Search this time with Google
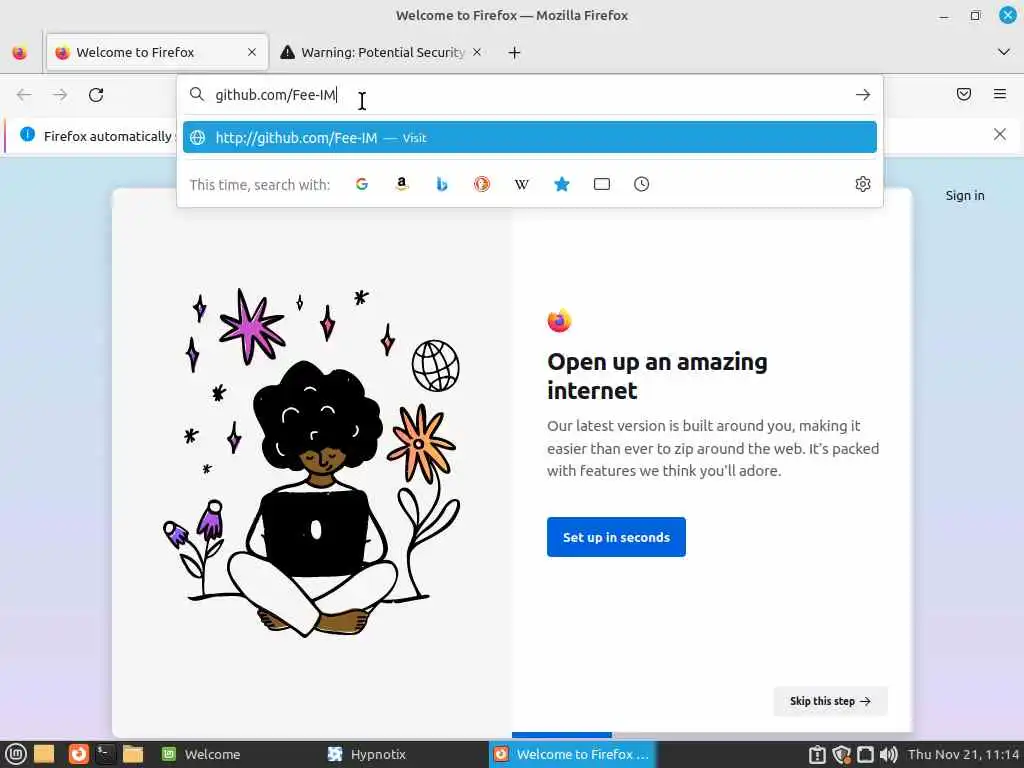Viewport: 1024px width, 768px height. click(x=362, y=184)
